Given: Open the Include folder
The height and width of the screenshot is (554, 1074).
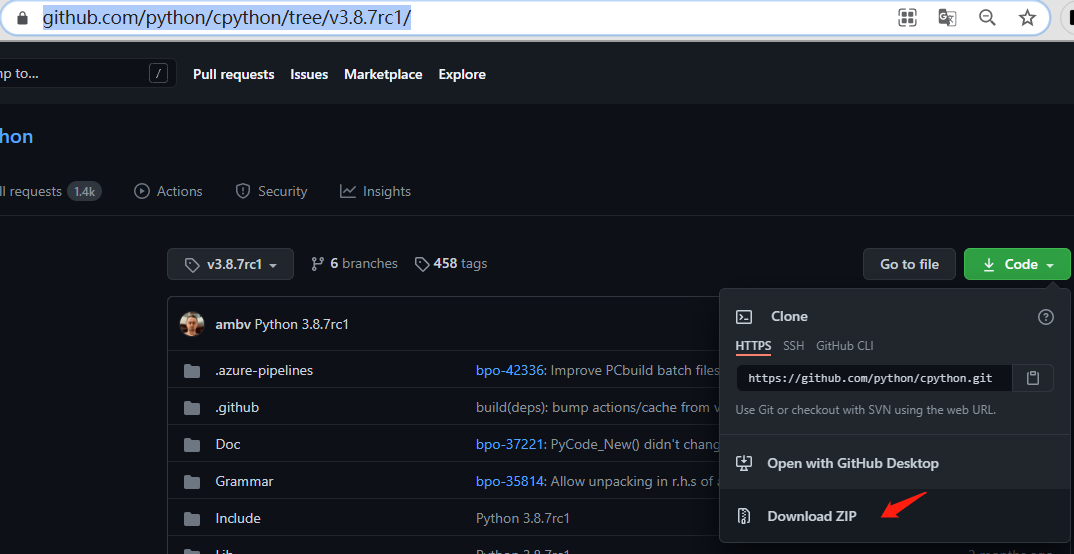Looking at the screenshot, I should [238, 518].
